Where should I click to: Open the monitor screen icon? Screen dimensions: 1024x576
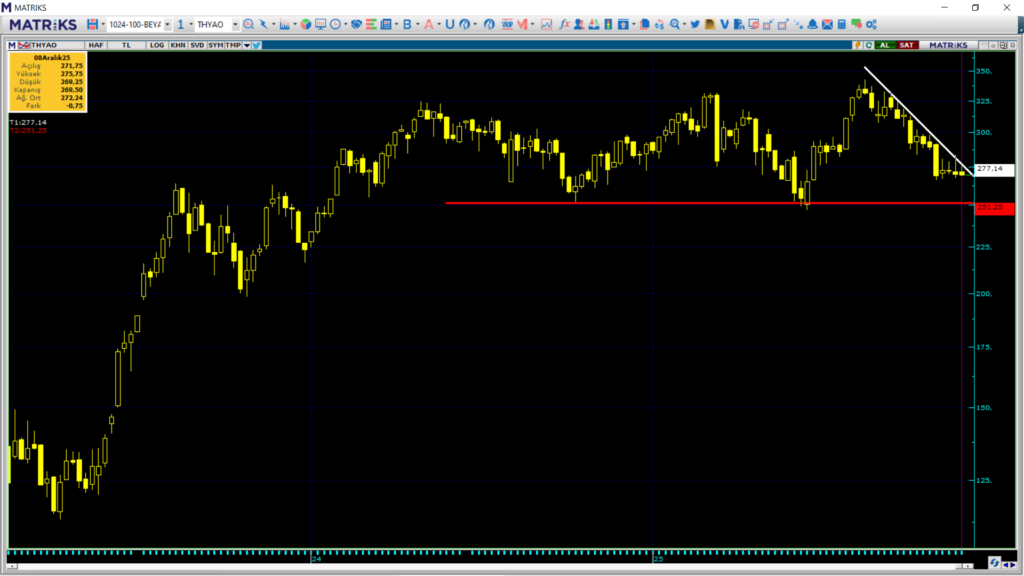point(321,24)
